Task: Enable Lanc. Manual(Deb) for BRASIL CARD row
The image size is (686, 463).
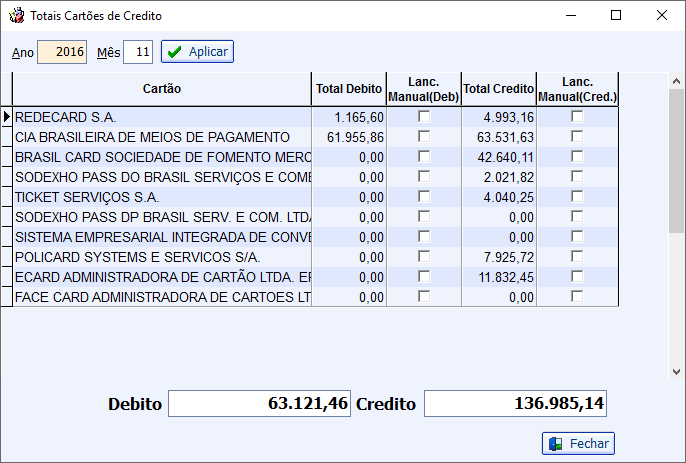Action: (x=424, y=157)
